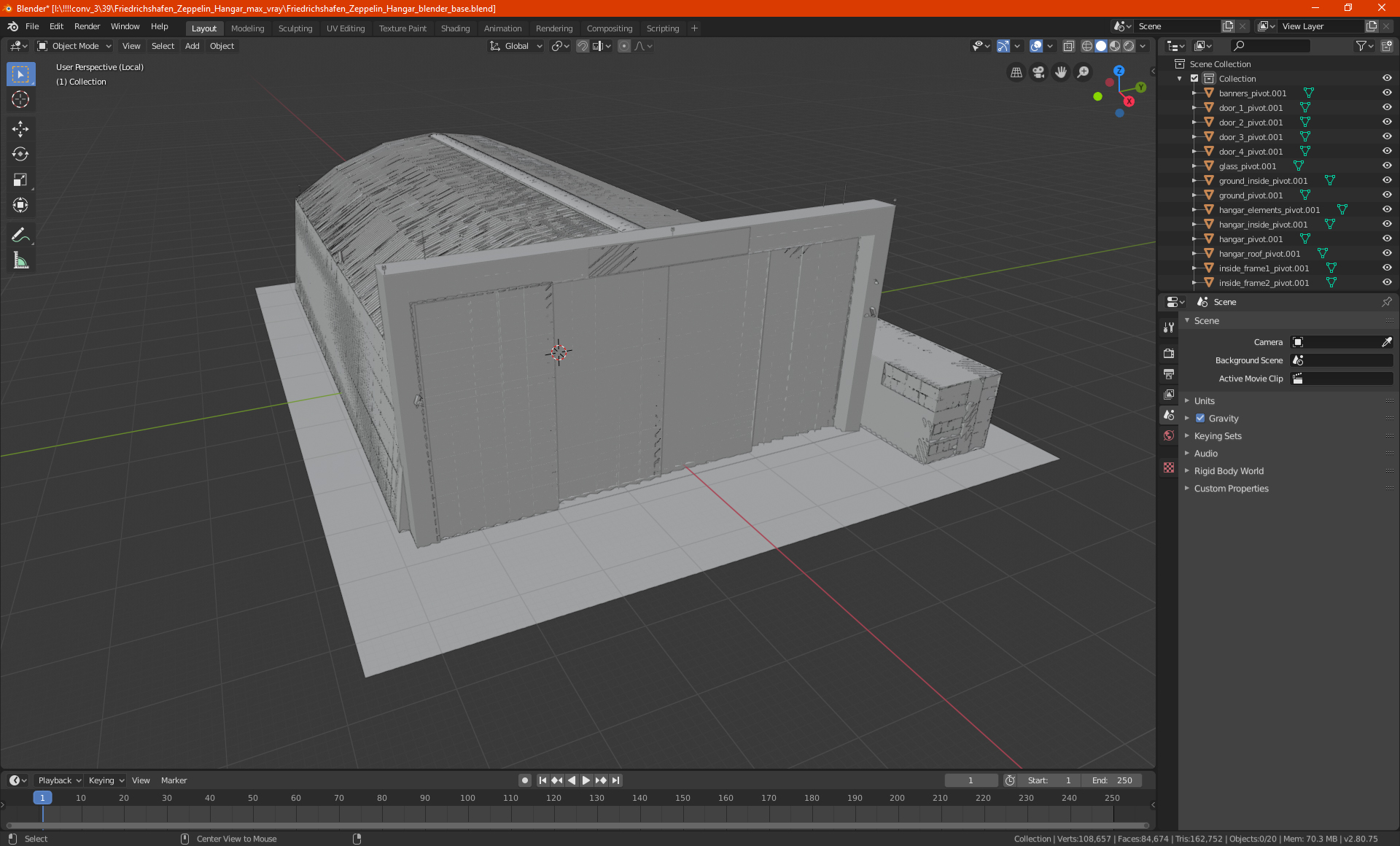Image resolution: width=1400 pixels, height=846 pixels.
Task: Click the zoom view magnifier icon
Action: (1084, 72)
